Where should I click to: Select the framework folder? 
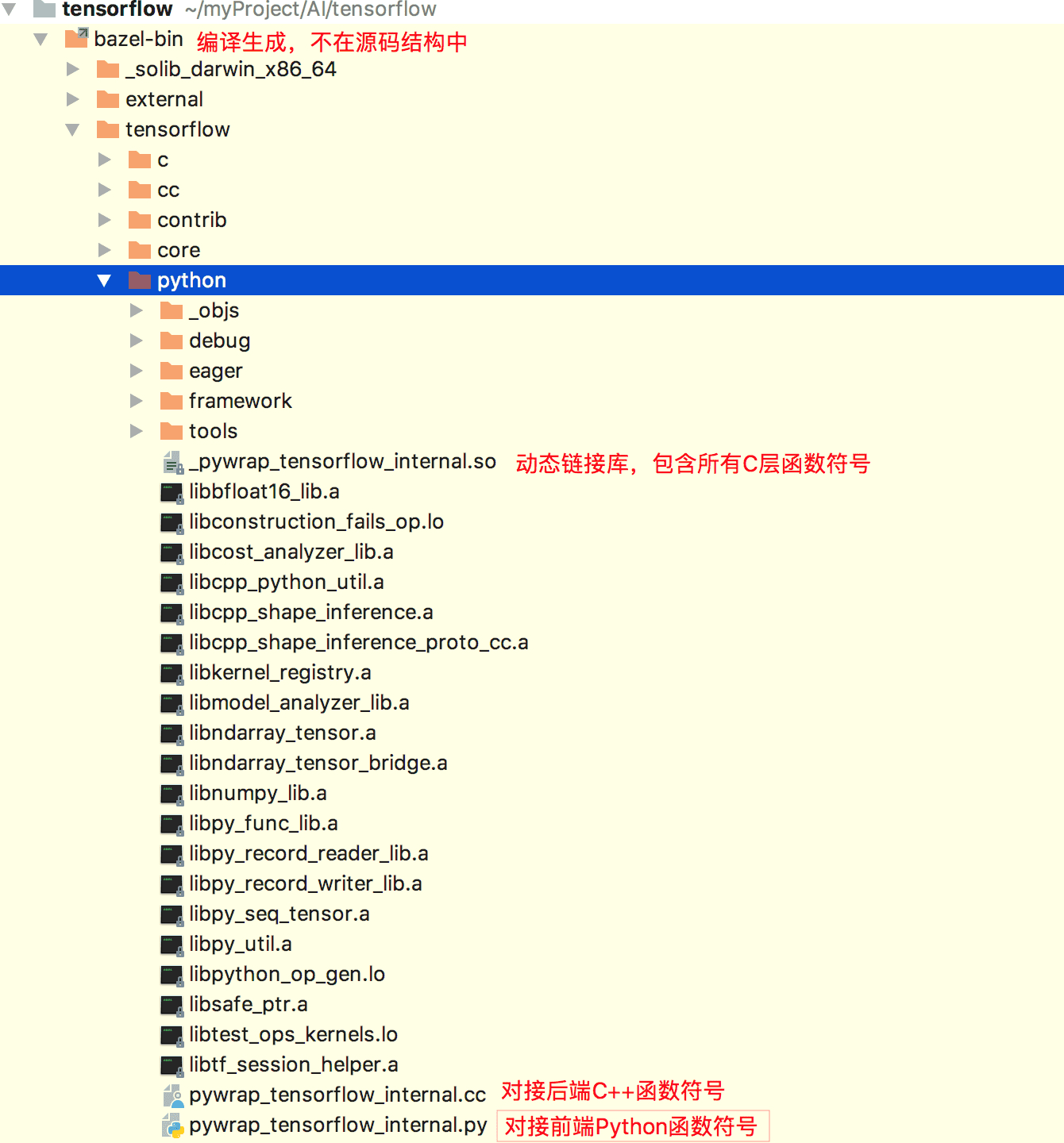tap(241, 401)
